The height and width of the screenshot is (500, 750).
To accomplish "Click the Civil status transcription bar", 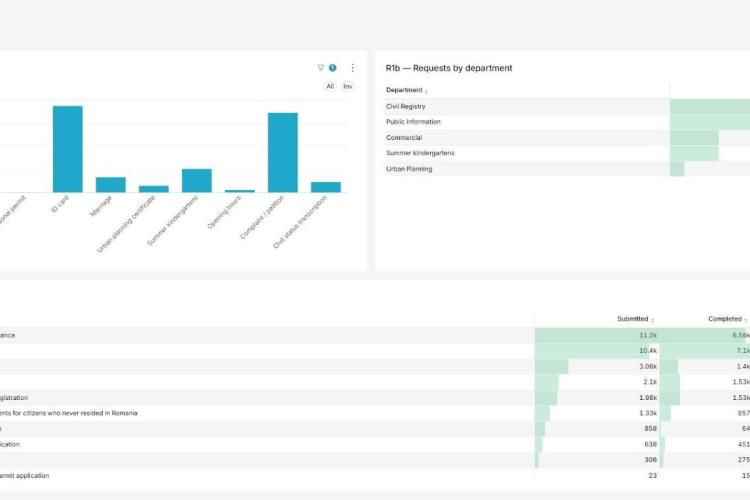I will pyautogui.click(x=326, y=187).
